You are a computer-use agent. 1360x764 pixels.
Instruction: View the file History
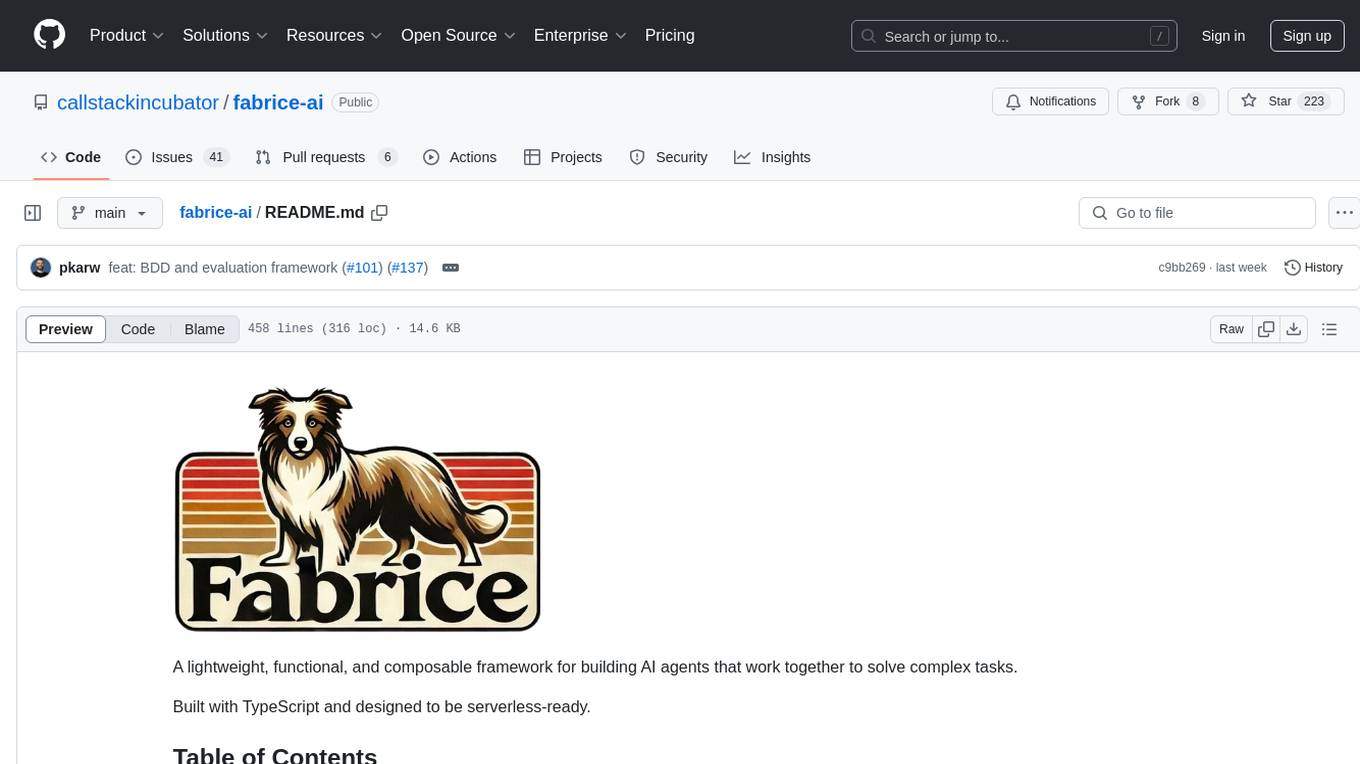[x=1313, y=268]
